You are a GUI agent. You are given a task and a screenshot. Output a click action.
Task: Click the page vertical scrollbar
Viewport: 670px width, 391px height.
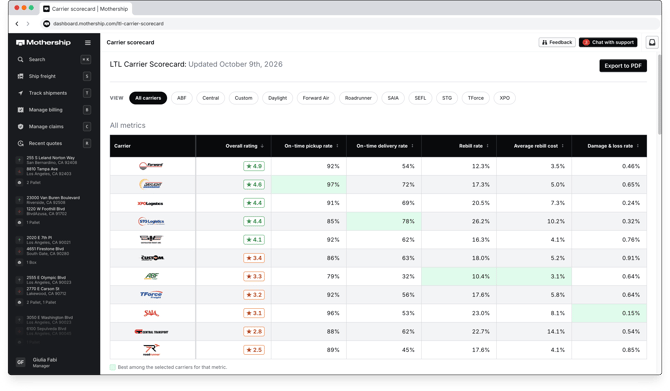[659, 94]
